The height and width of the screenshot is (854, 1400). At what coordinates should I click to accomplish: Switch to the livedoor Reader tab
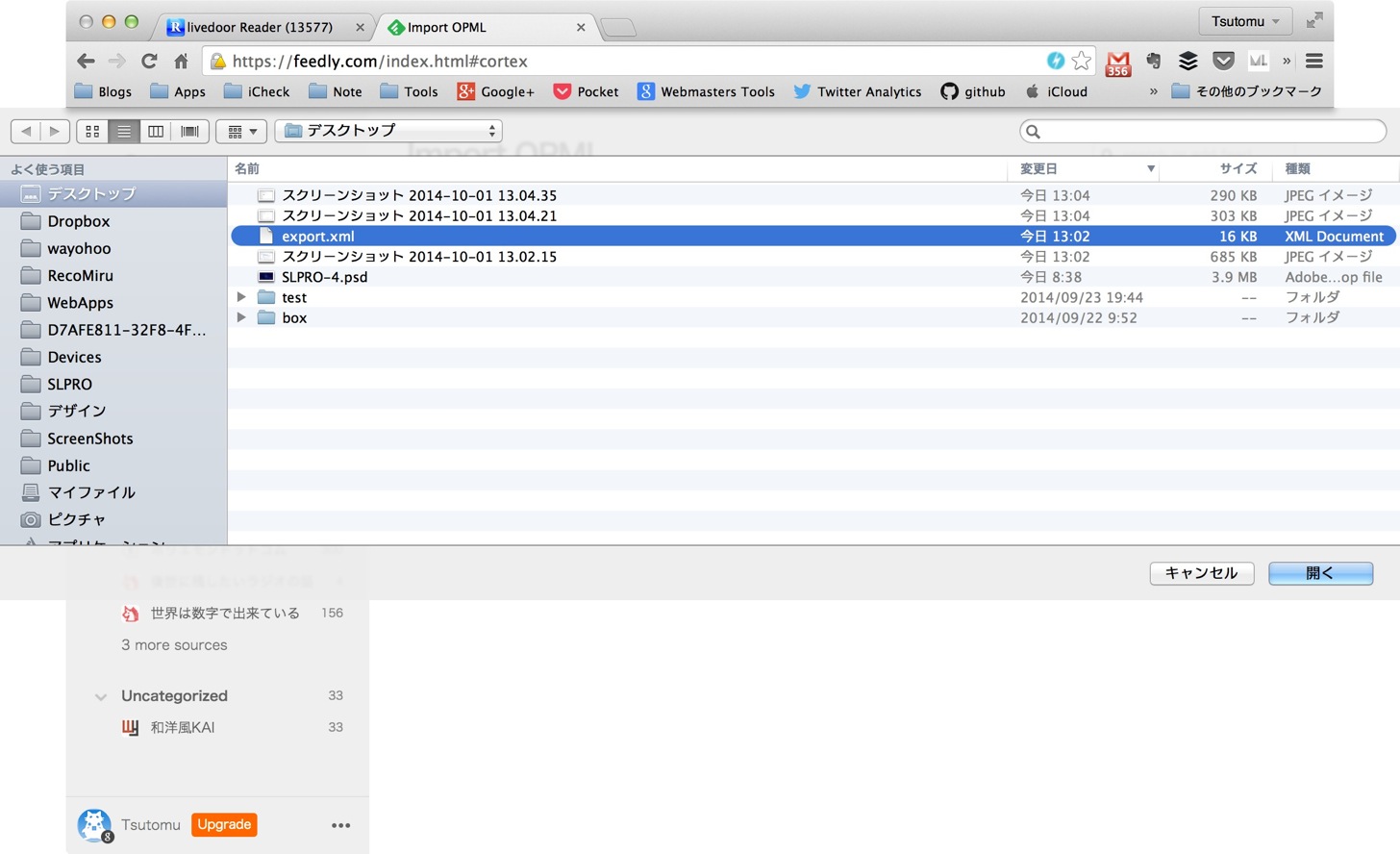(262, 27)
